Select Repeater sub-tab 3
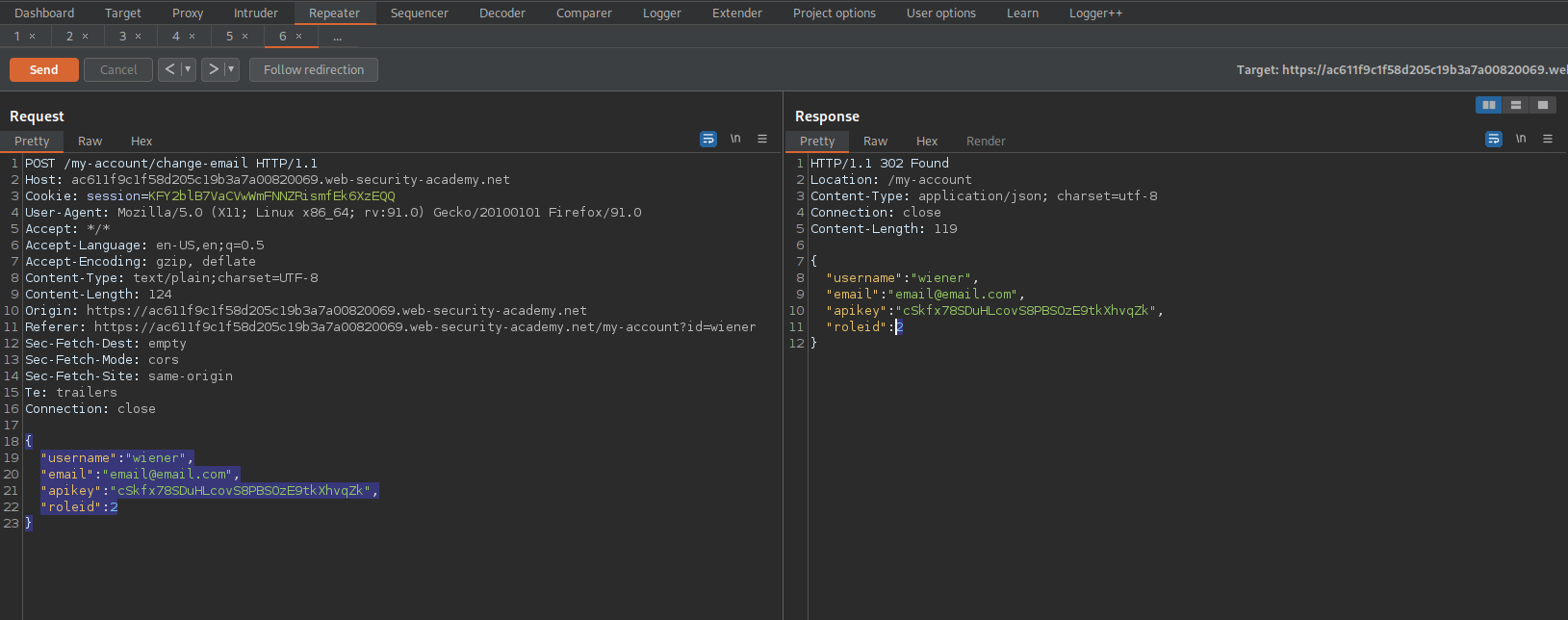 pyautogui.click(x=122, y=37)
